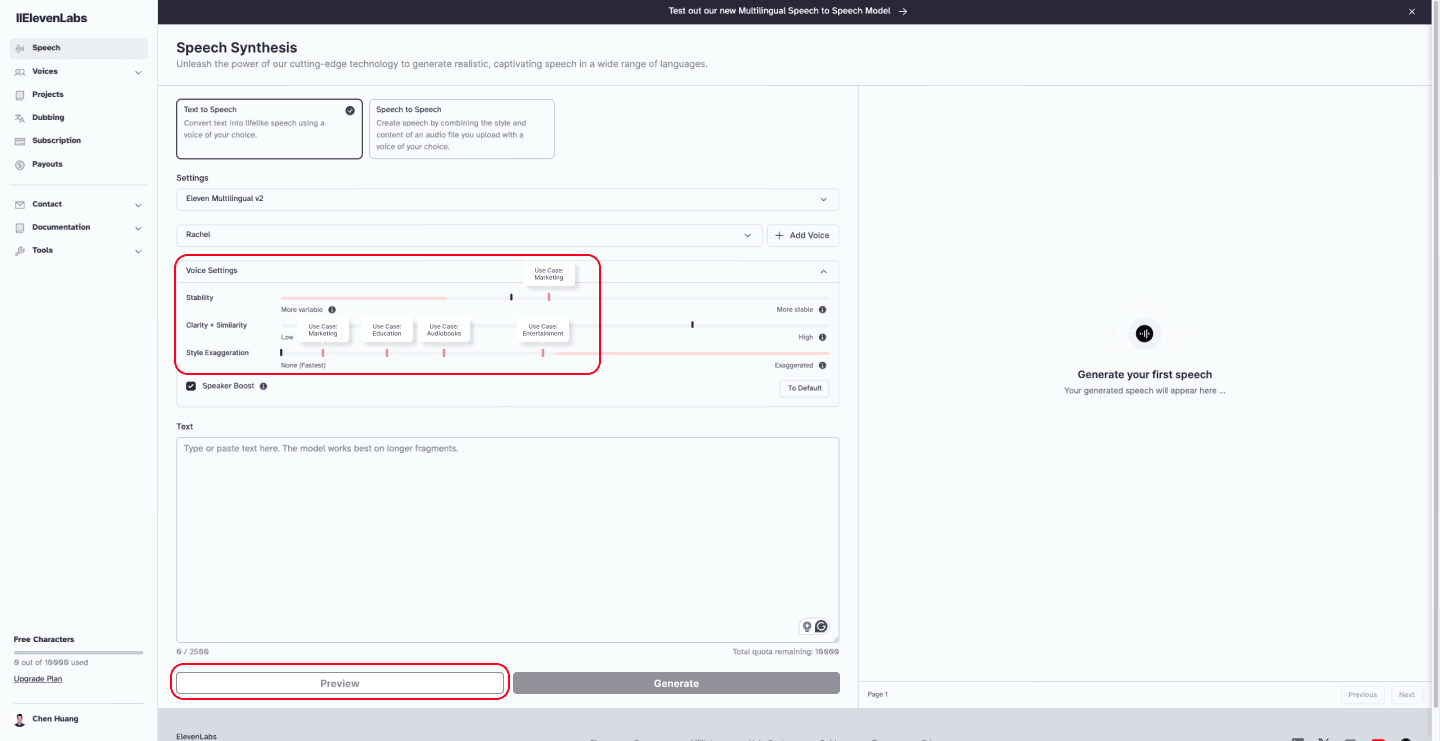1440x741 pixels.
Task: Select the Text to Speech mode card
Action: pyautogui.click(x=269, y=128)
